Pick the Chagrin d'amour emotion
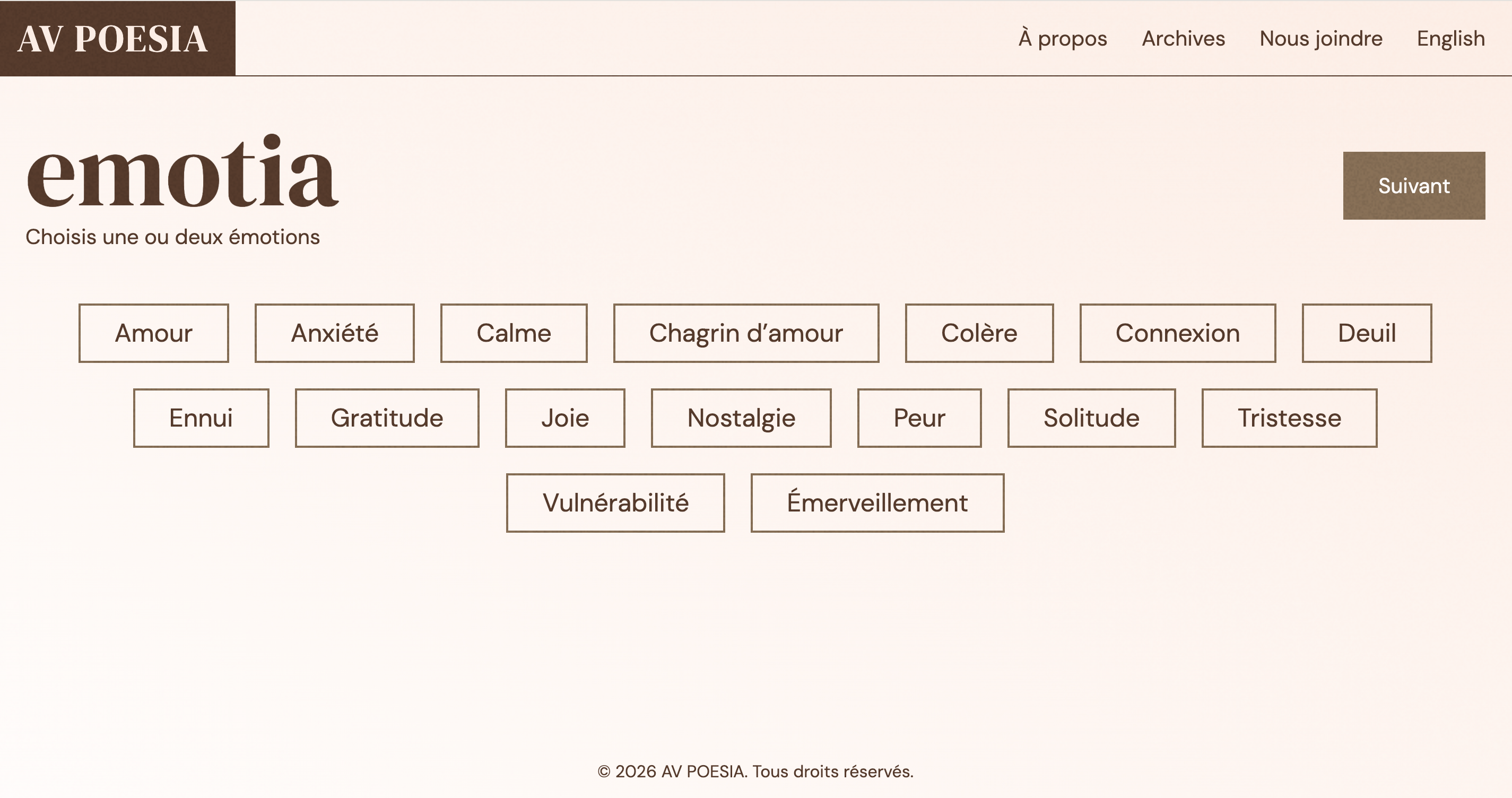 point(746,333)
